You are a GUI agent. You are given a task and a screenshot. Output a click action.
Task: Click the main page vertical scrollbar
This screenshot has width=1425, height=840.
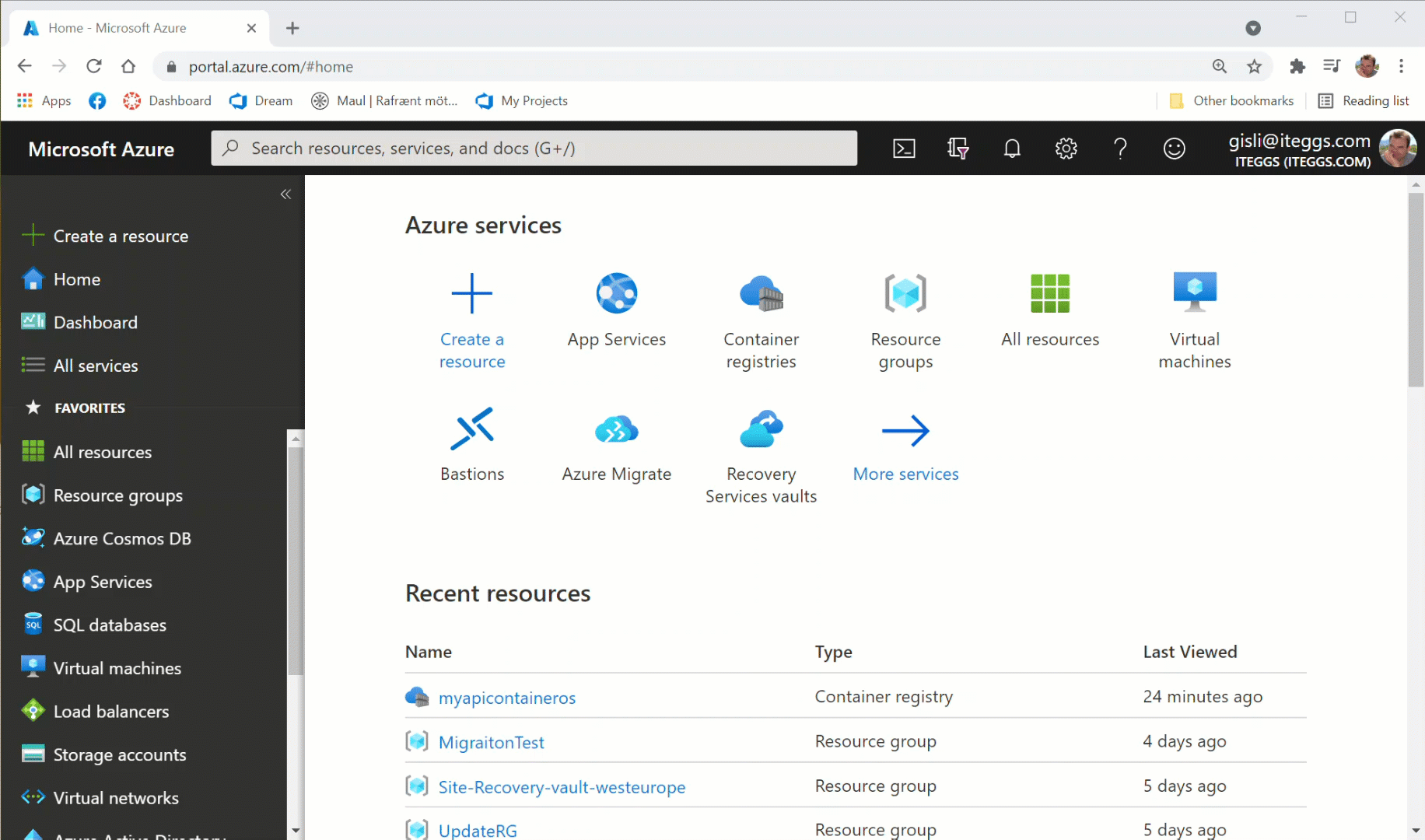coord(1416,289)
